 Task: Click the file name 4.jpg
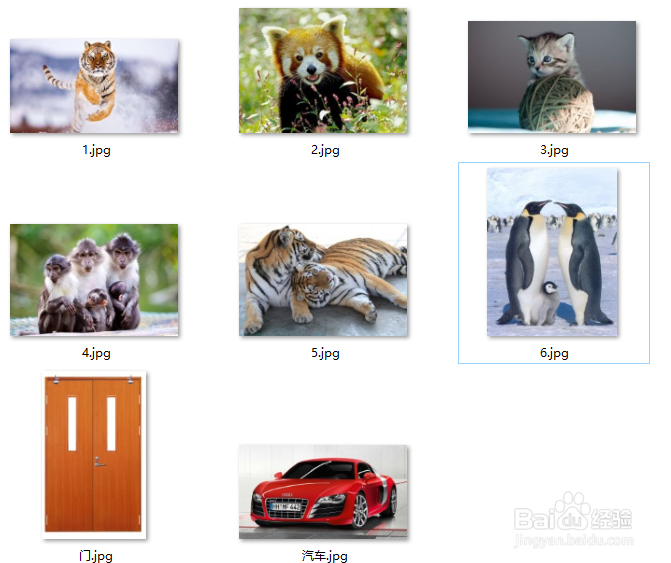coord(96,353)
